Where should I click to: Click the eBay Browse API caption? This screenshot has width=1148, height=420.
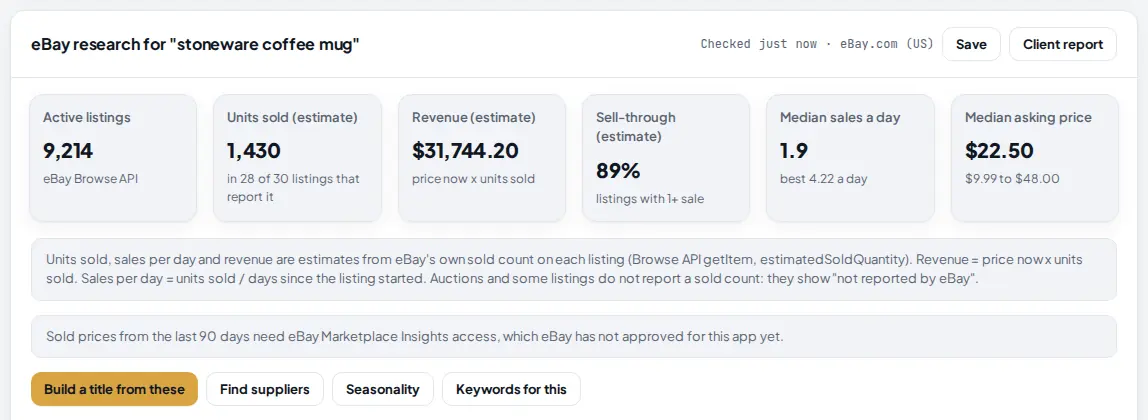91,179
